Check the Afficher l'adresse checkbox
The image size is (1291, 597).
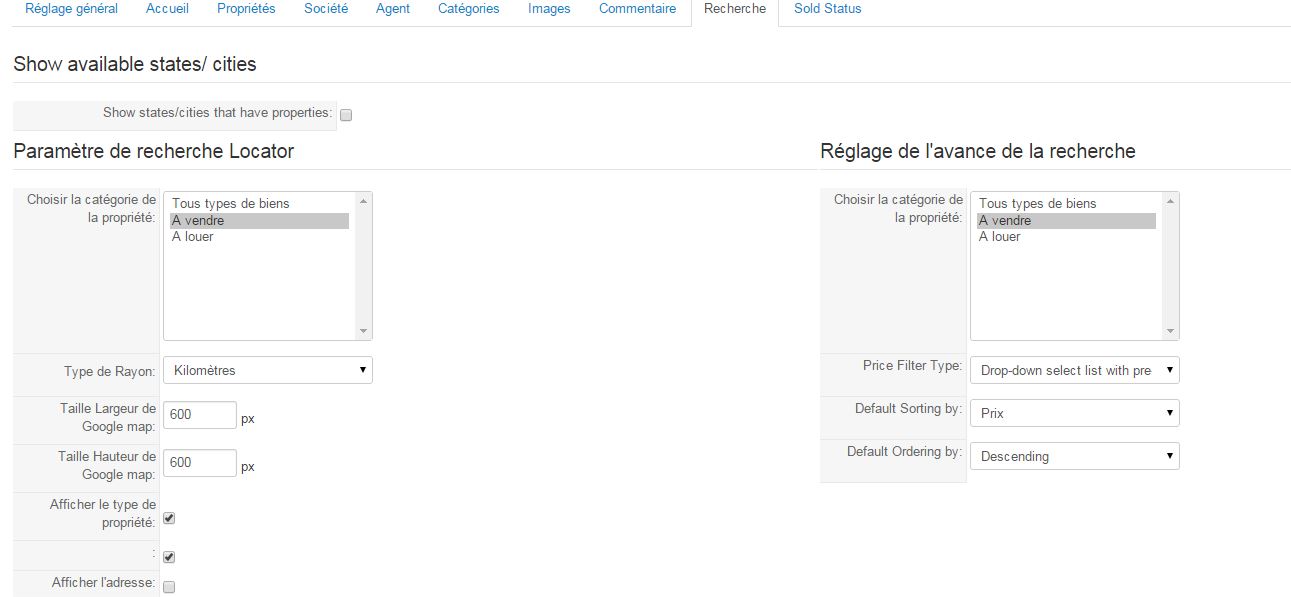point(169,587)
